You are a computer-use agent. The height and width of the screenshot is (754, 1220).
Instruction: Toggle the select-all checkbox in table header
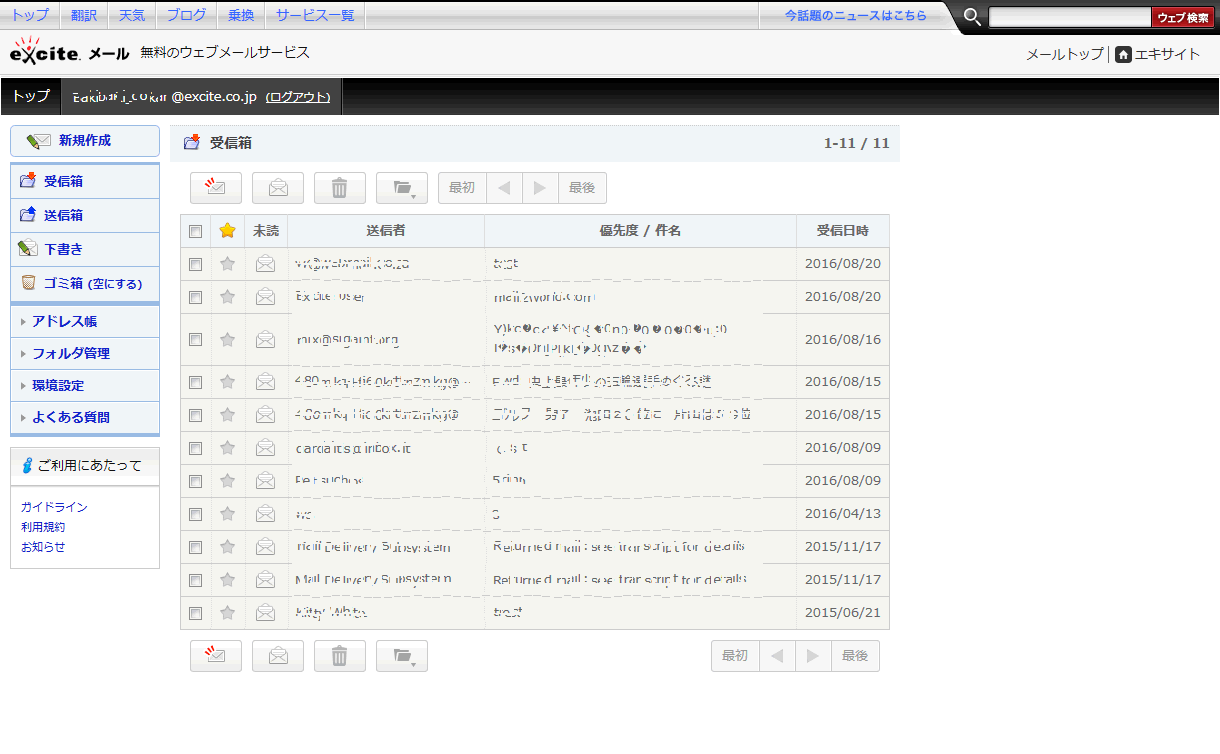[196, 231]
